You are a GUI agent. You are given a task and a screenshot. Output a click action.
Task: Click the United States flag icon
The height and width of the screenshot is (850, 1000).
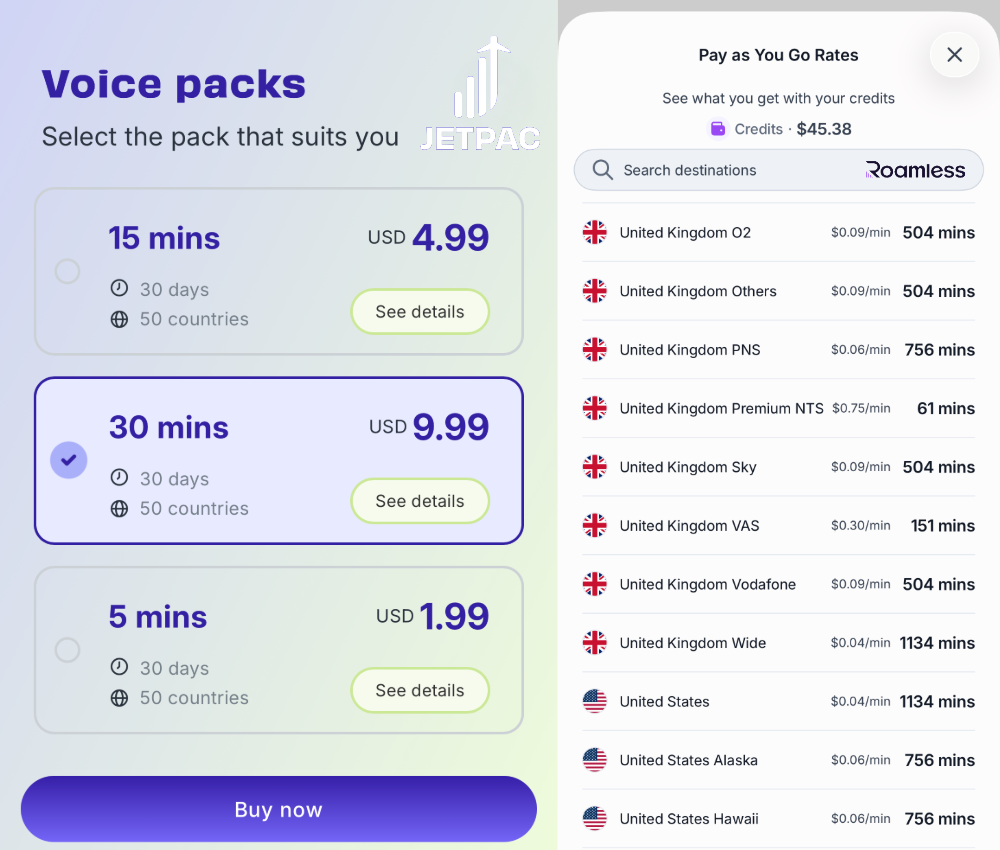click(595, 701)
